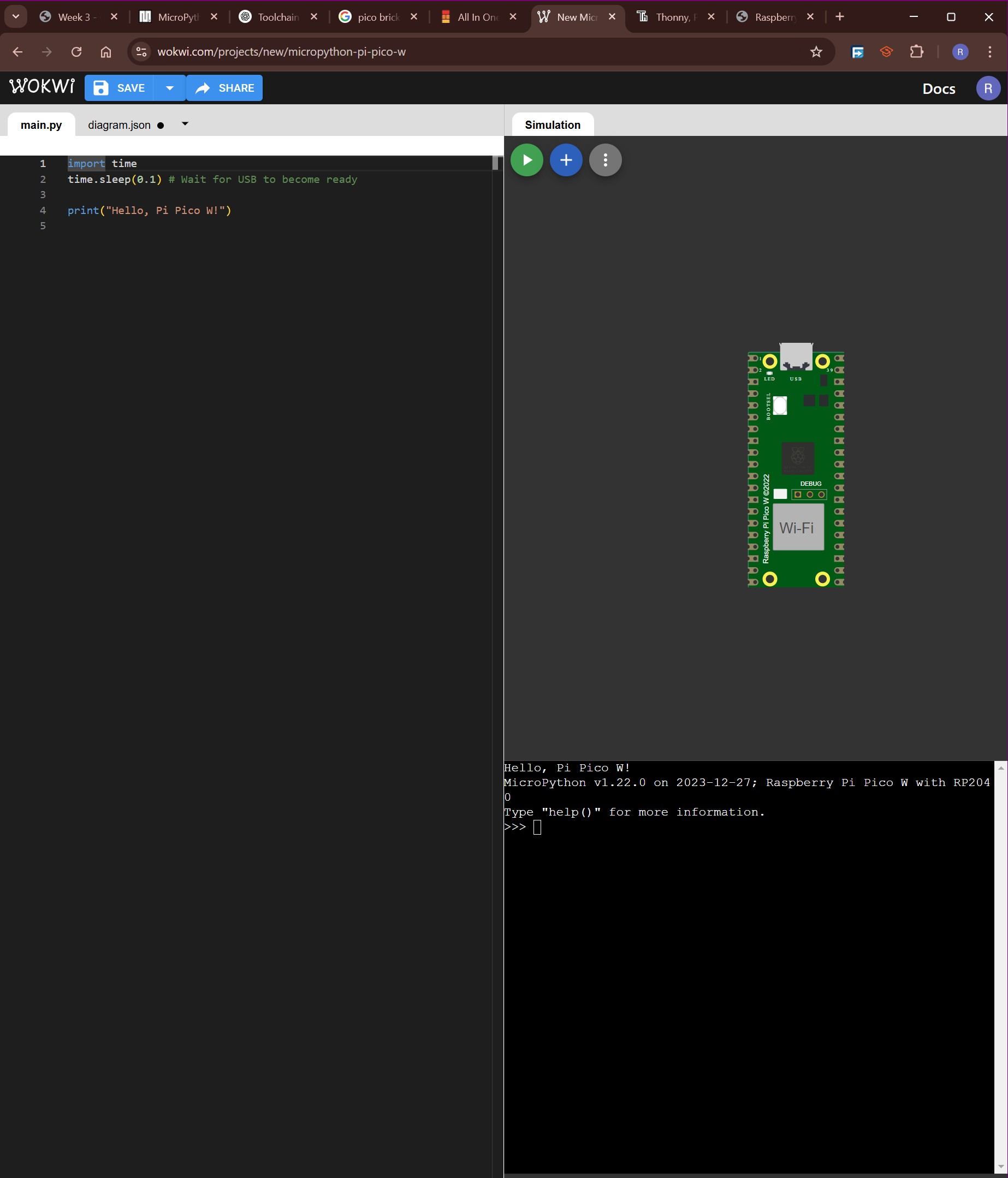1008x1178 pixels.
Task: Click line number 5 in the editor
Action: click(43, 227)
